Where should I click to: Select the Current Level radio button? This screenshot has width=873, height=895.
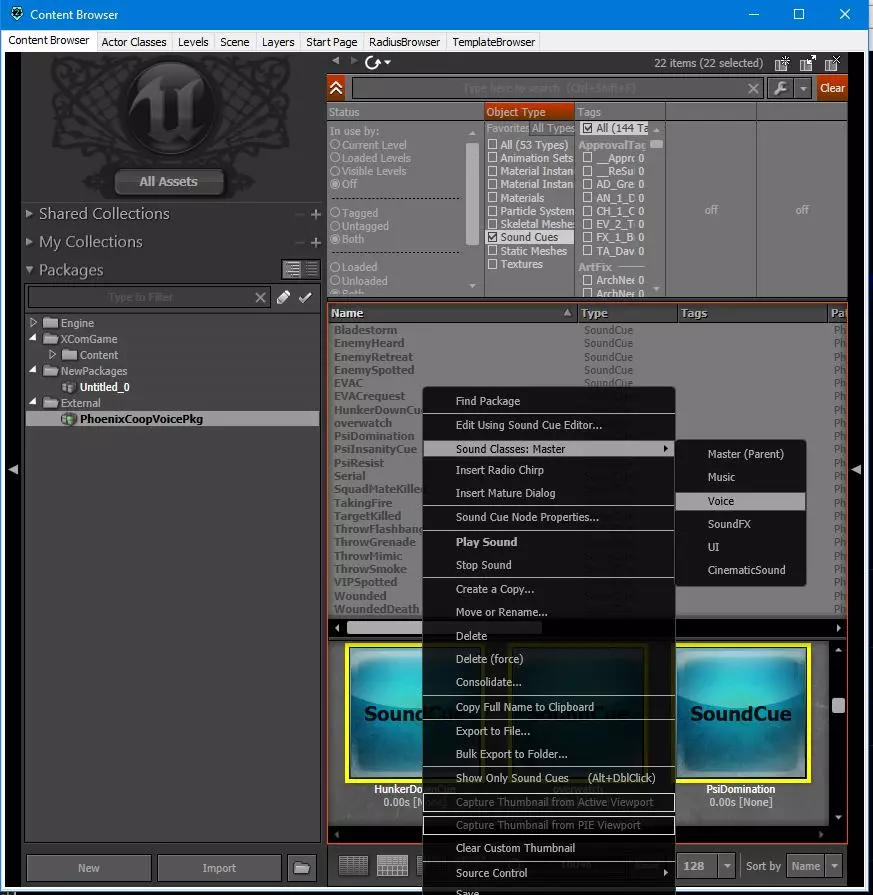[x=335, y=145]
